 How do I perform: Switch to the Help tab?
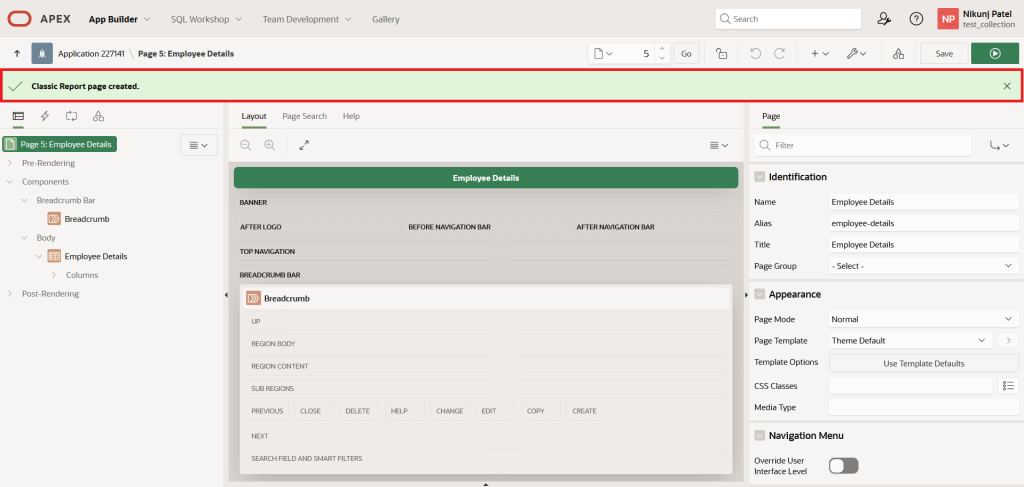click(x=351, y=116)
